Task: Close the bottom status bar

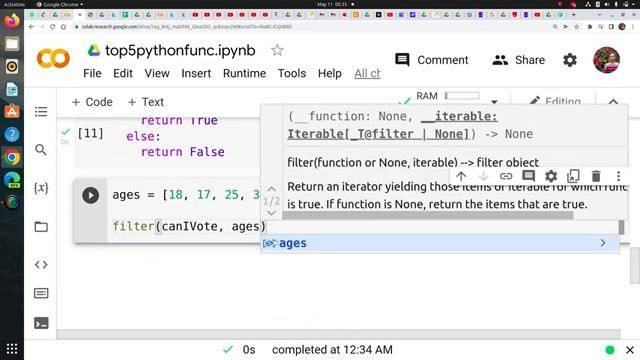Action: point(630,350)
